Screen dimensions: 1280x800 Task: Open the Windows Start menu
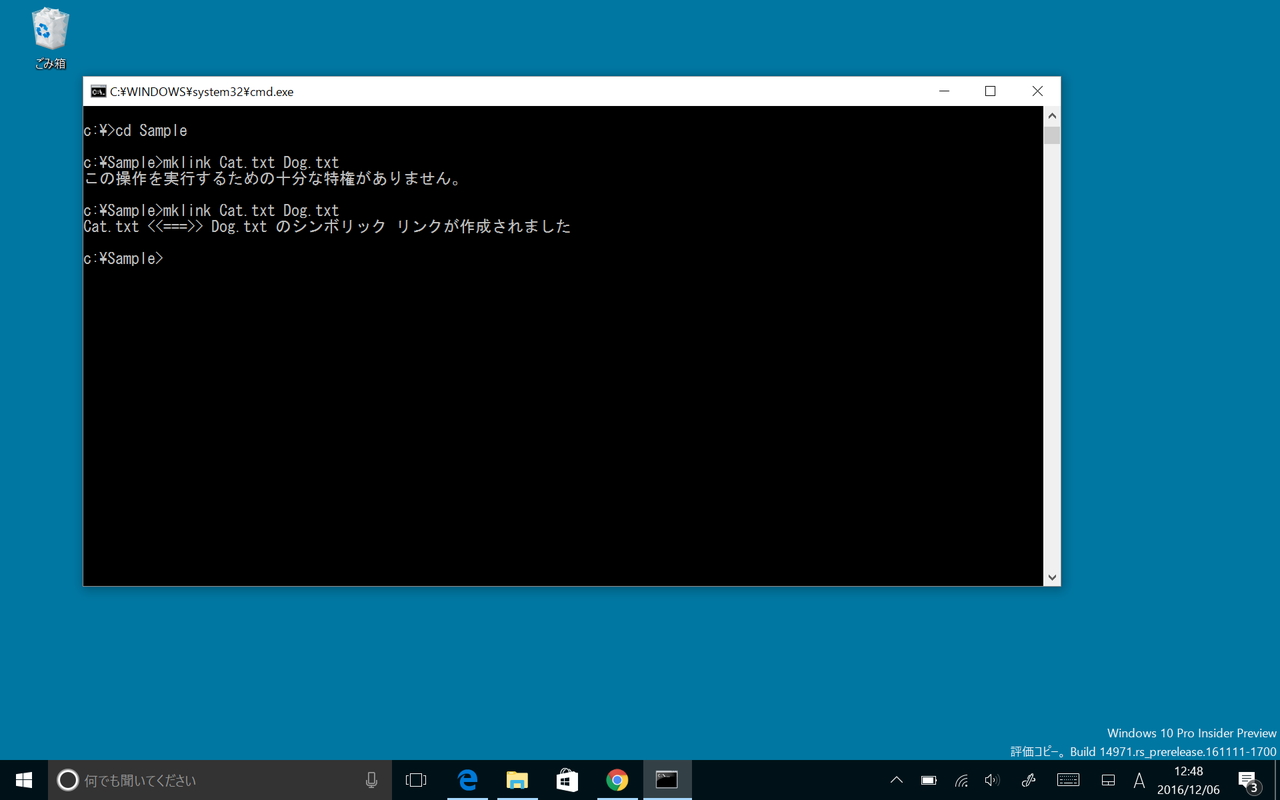(x=24, y=780)
